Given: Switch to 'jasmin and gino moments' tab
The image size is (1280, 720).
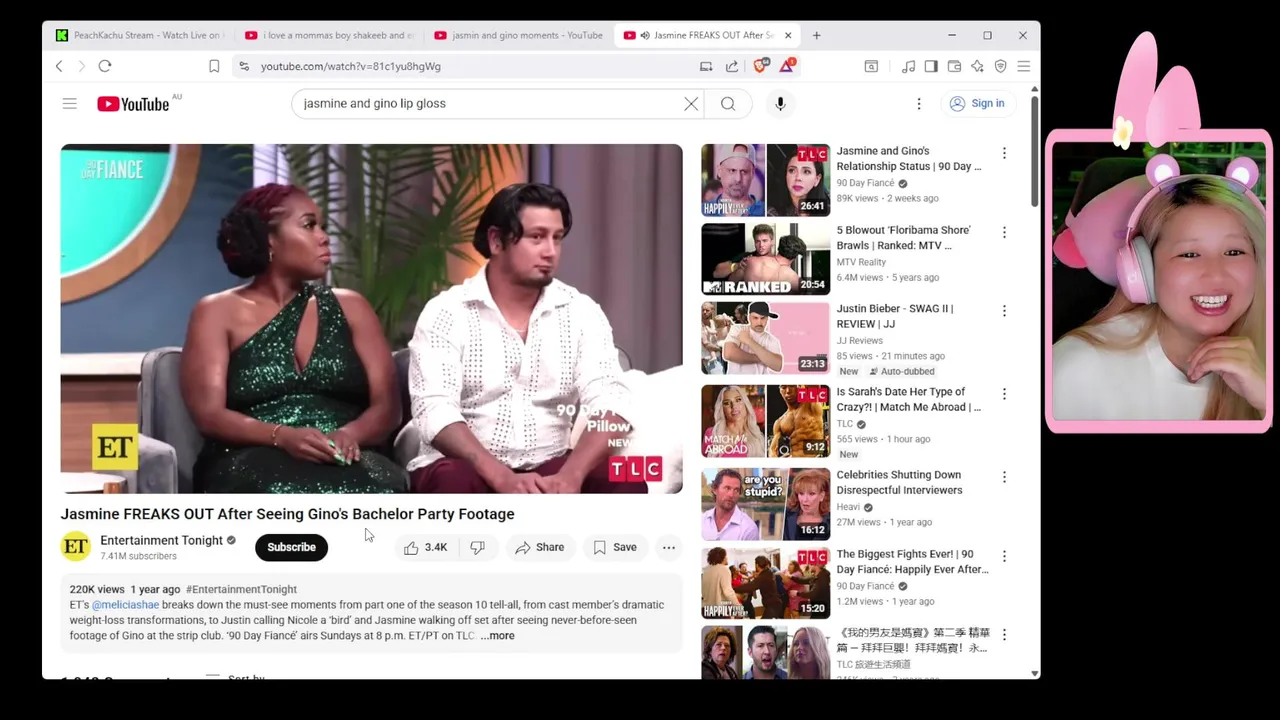Looking at the screenshot, I should click(518, 35).
